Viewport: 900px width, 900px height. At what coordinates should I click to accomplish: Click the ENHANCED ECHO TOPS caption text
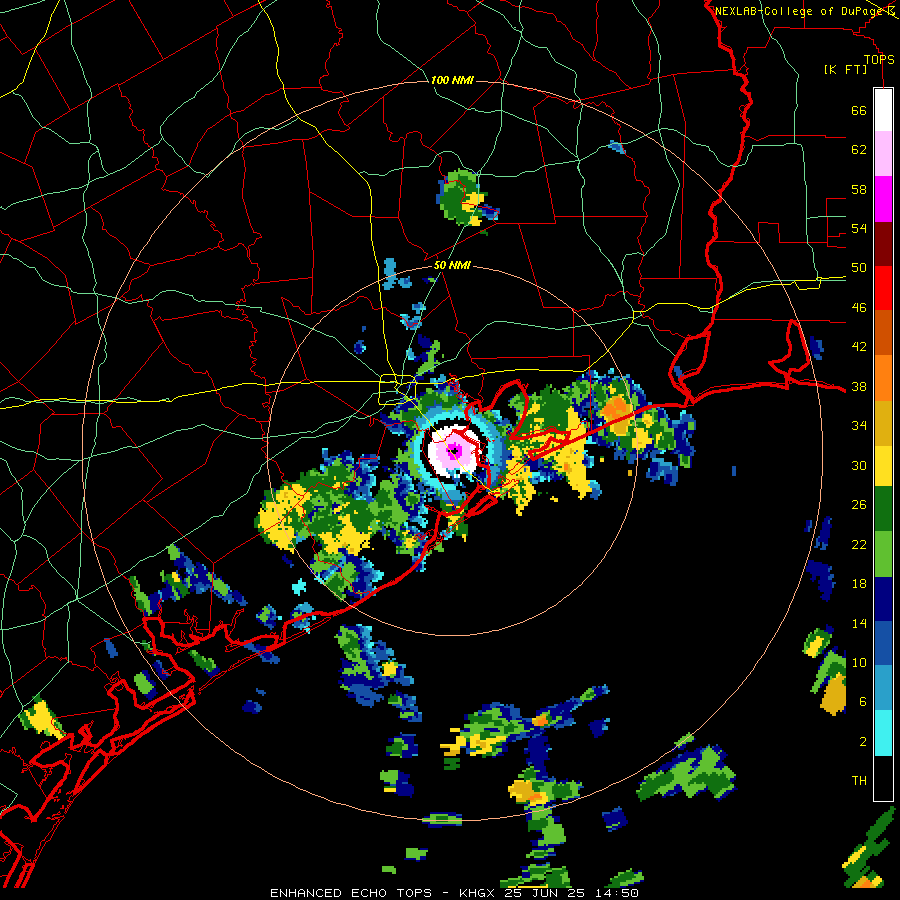[x=351, y=893]
